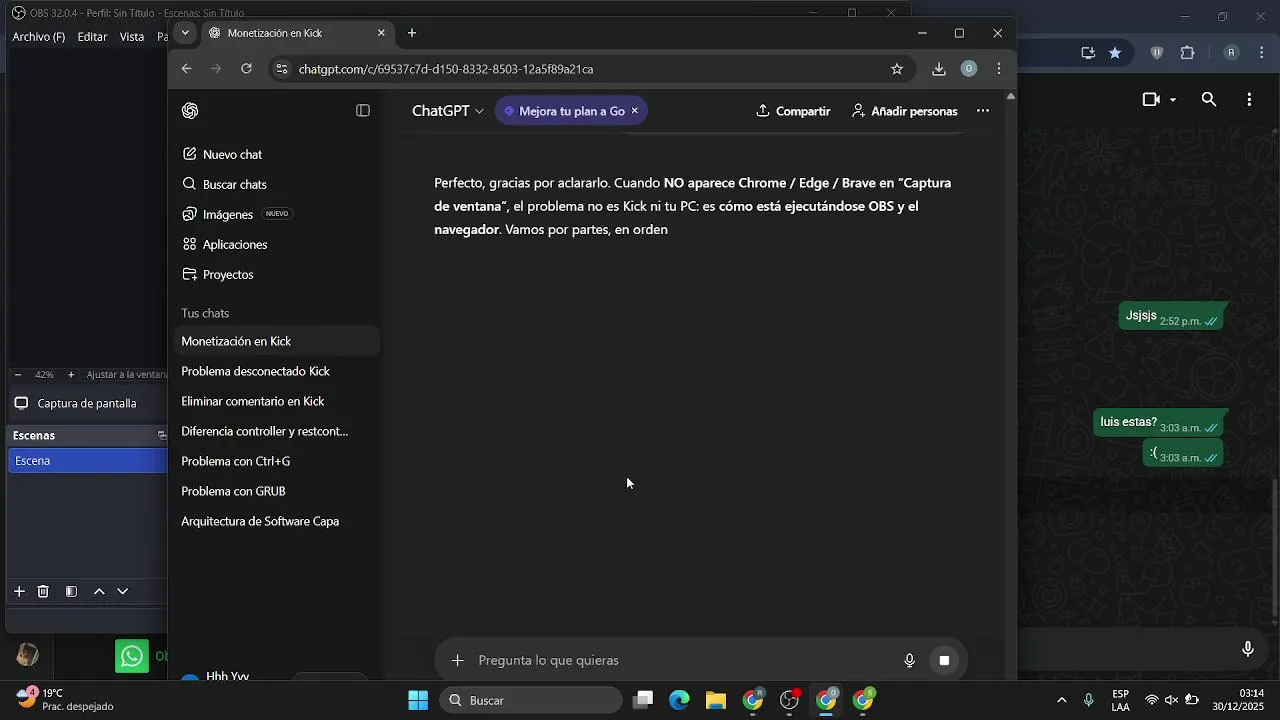Open the WhatsApp chat three-dot menu
1280x720 pixels.
point(1250,100)
